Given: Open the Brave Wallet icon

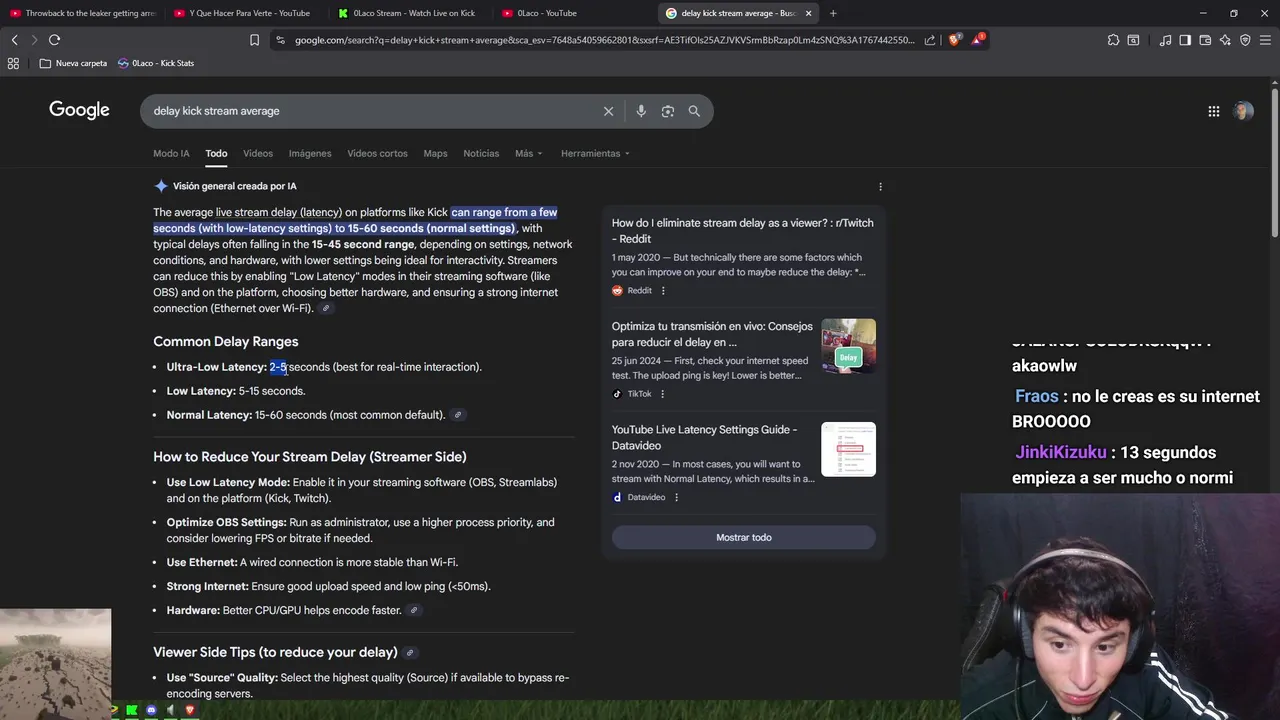Looking at the screenshot, I should click(1205, 40).
